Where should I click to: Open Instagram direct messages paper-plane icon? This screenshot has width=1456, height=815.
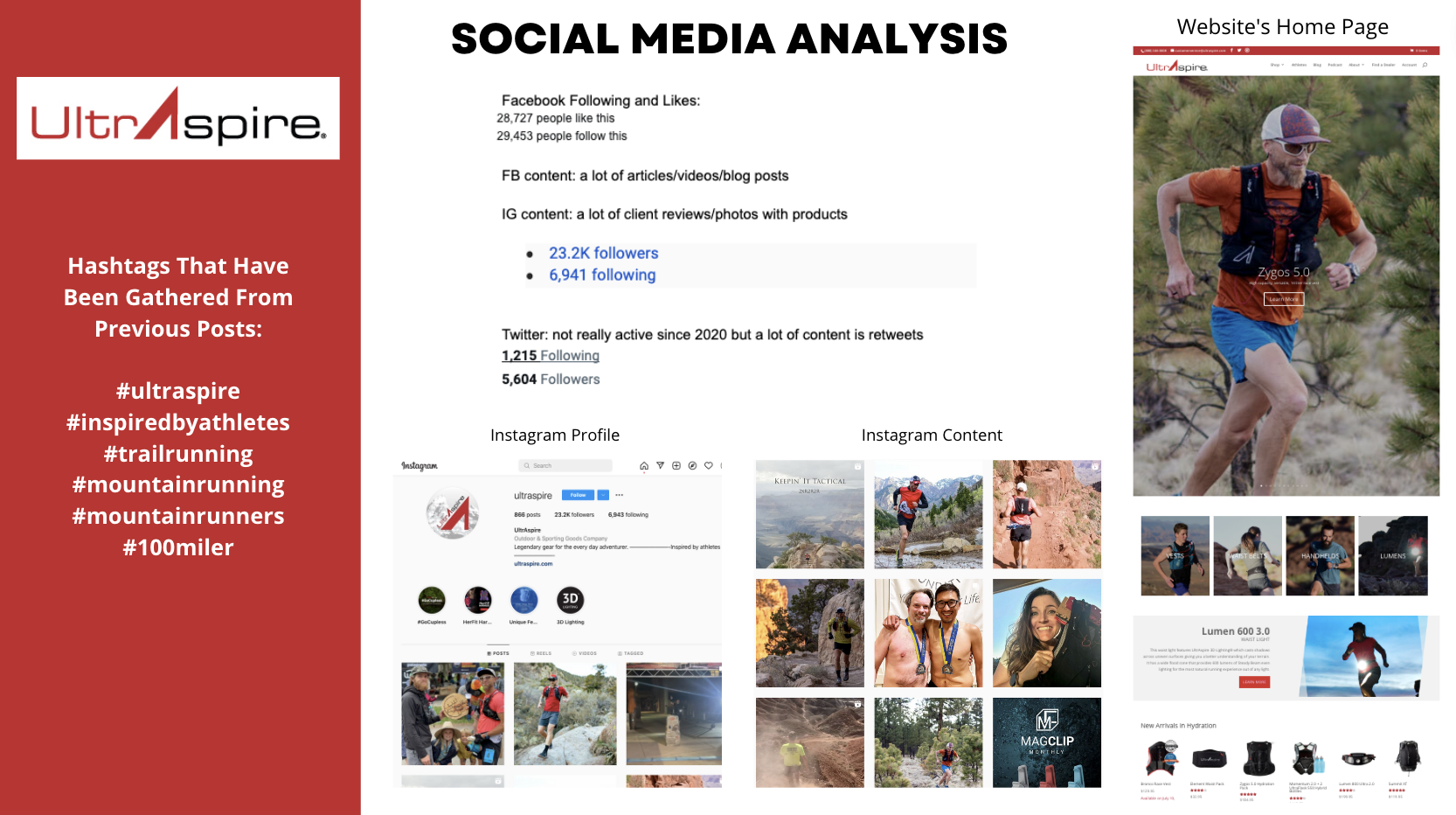point(660,466)
